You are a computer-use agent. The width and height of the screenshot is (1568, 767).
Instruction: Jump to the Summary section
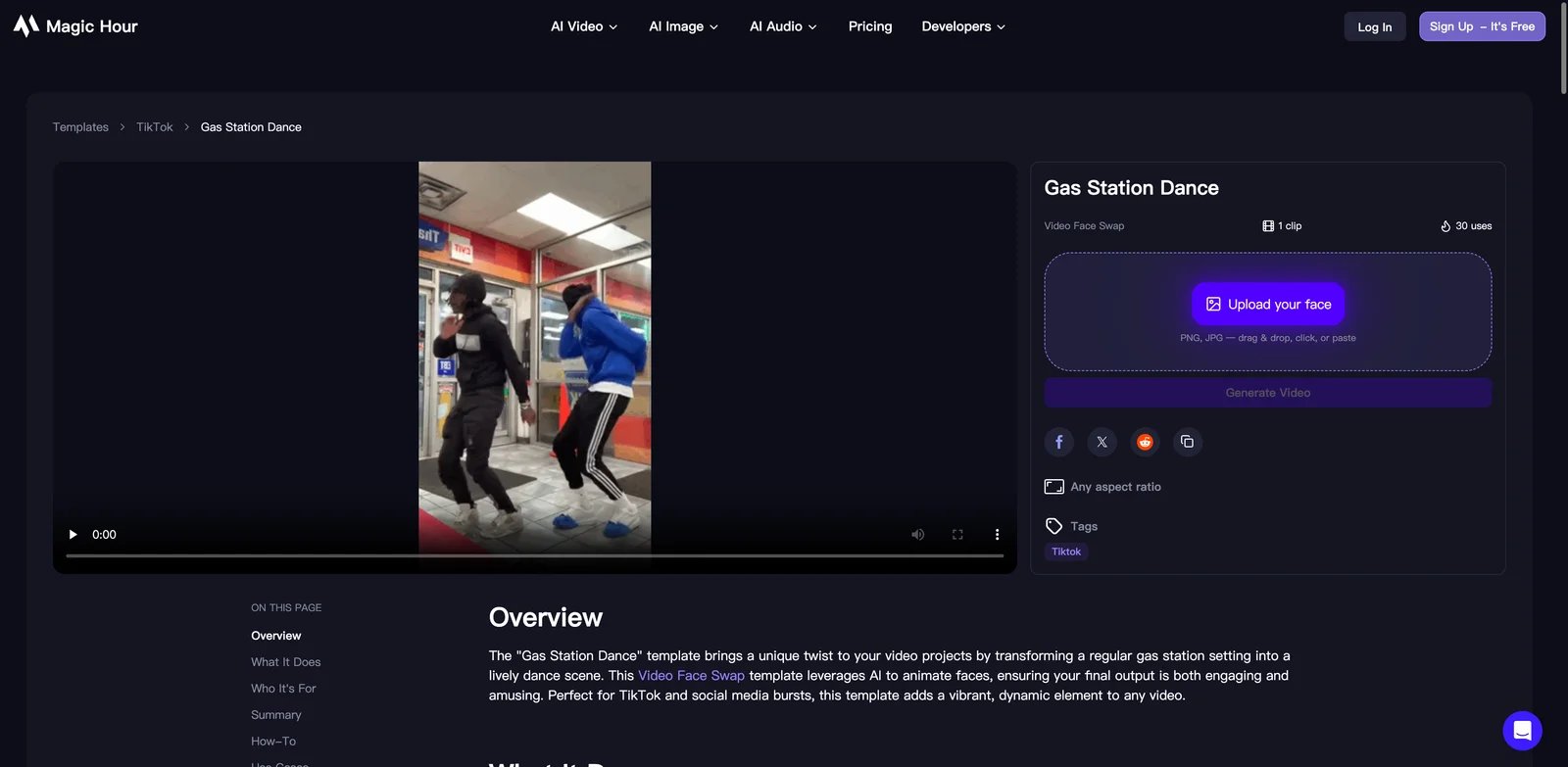coord(276,715)
